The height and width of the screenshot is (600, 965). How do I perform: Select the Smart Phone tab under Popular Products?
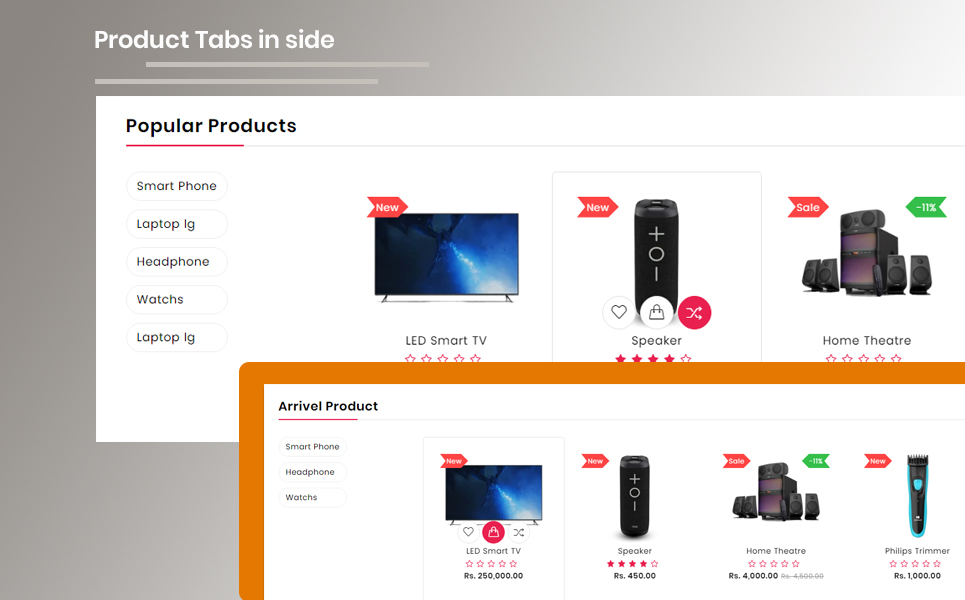pos(177,186)
